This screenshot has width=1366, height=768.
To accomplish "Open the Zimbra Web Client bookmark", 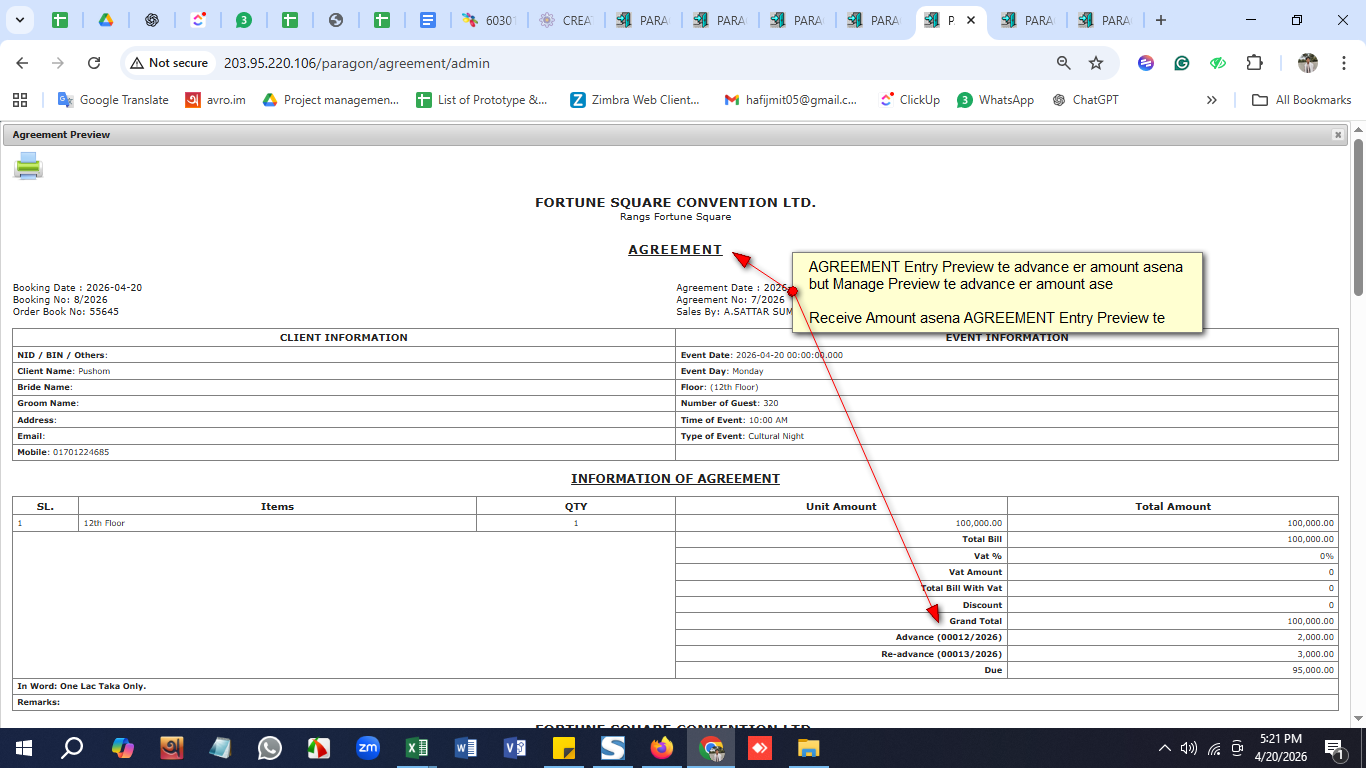I will 635,100.
